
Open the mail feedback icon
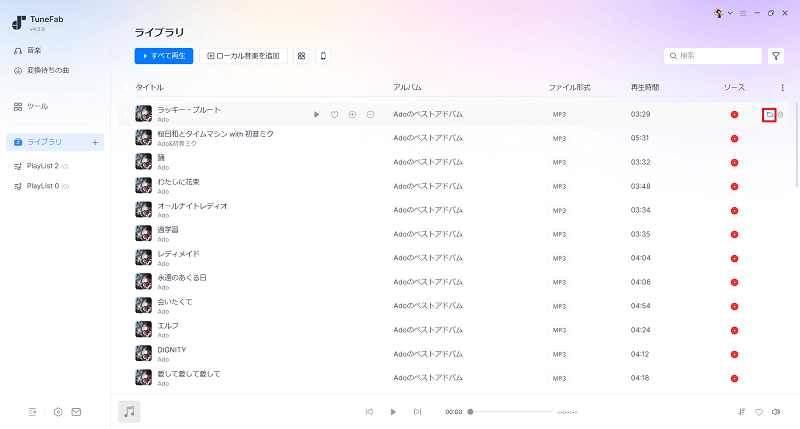click(76, 412)
